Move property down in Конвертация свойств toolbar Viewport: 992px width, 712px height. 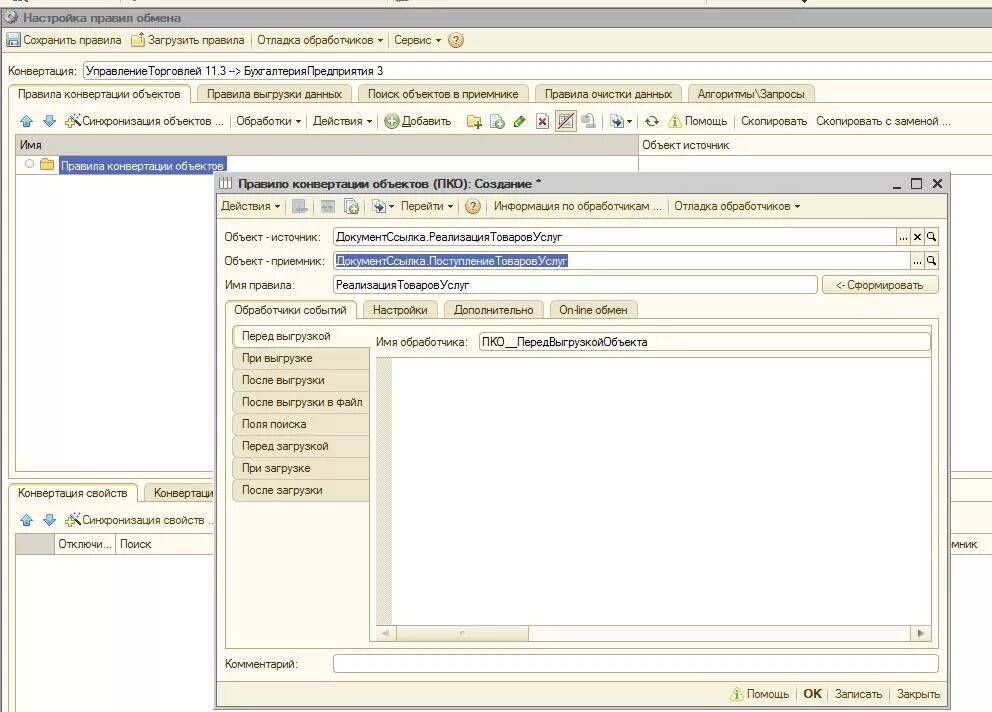49,520
